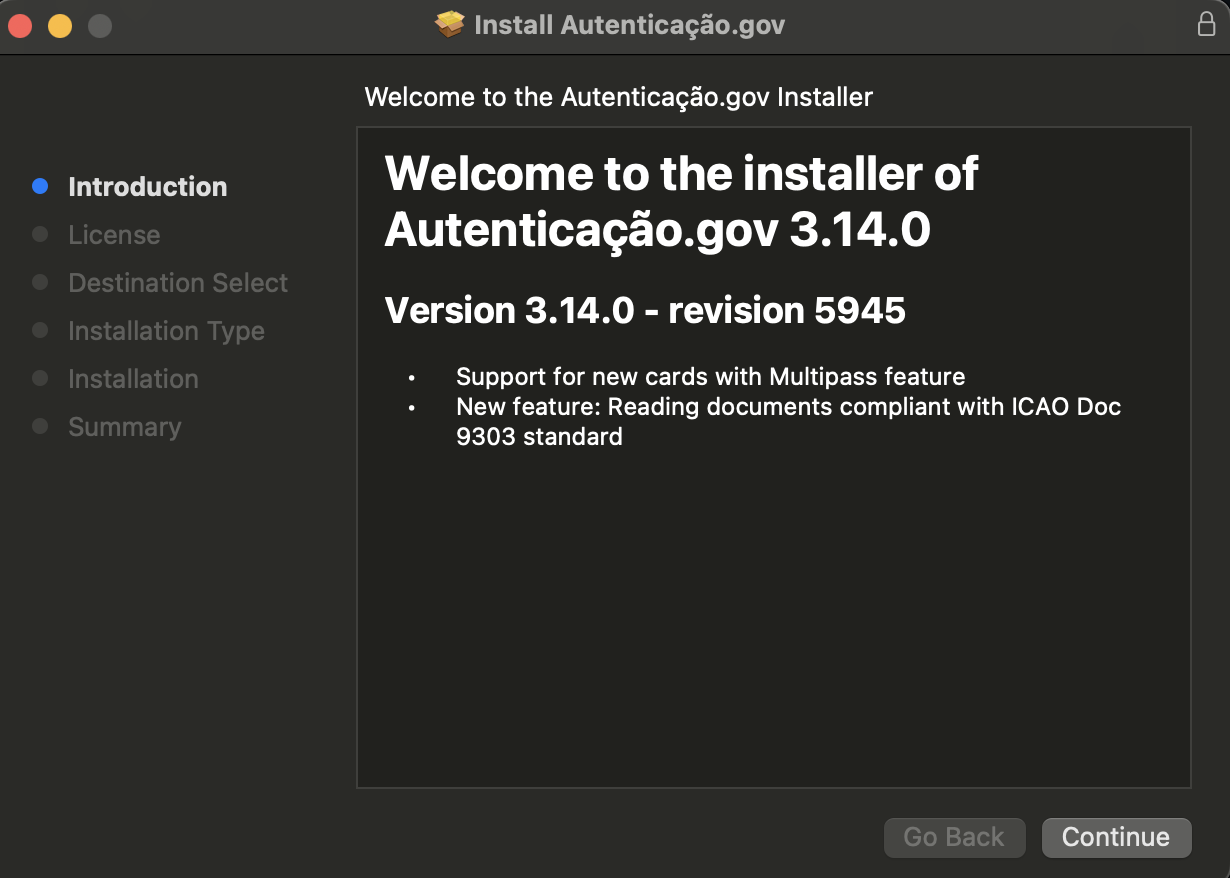Select the Destination Select step label

(178, 283)
